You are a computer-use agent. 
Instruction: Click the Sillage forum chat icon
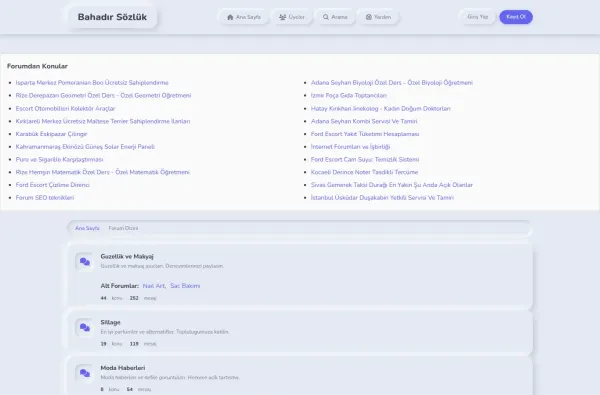point(85,328)
